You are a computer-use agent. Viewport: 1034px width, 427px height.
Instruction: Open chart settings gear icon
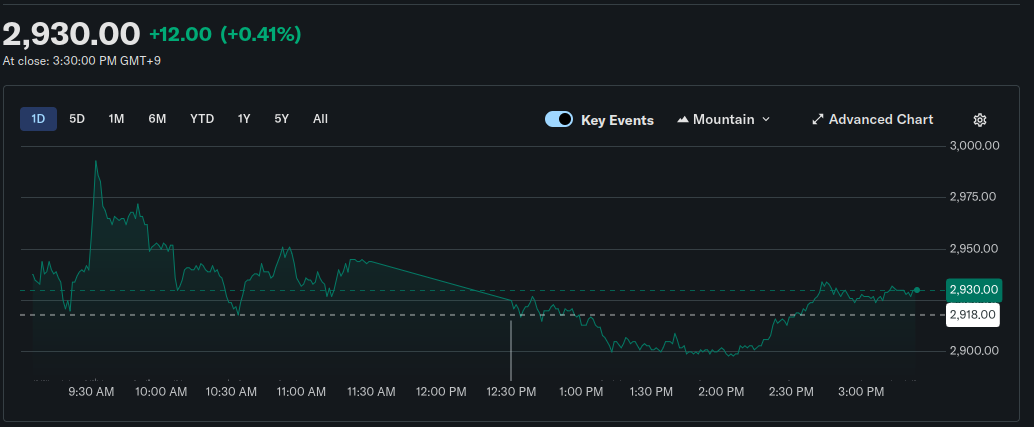coord(979,120)
